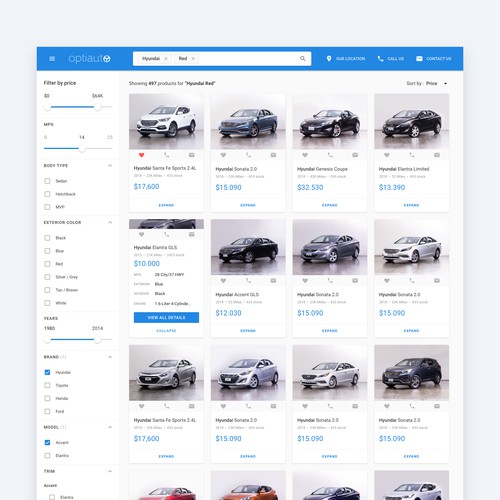
Task: Check the Hatchback body type
Action: [47, 194]
